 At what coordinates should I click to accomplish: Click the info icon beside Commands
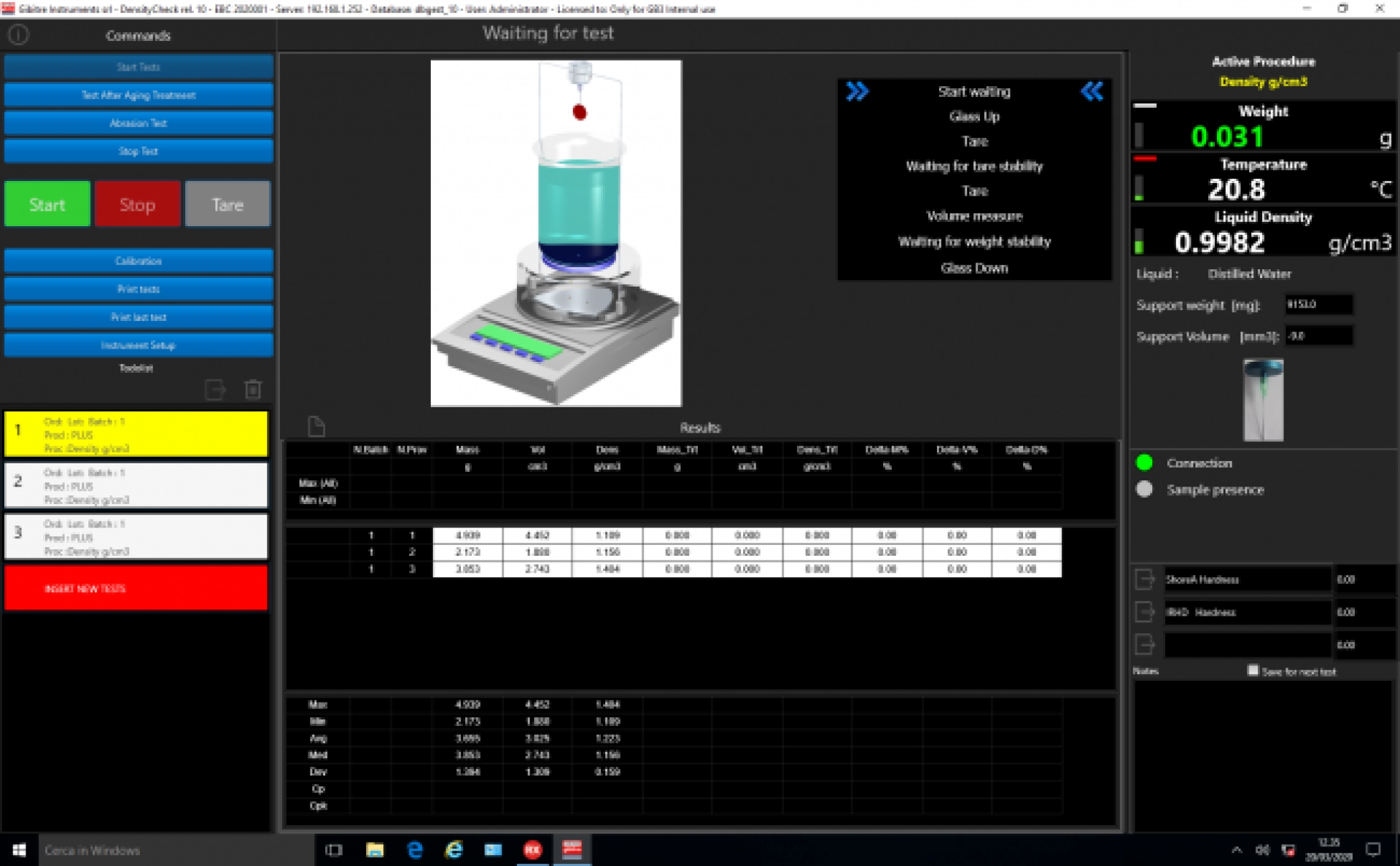[18, 34]
